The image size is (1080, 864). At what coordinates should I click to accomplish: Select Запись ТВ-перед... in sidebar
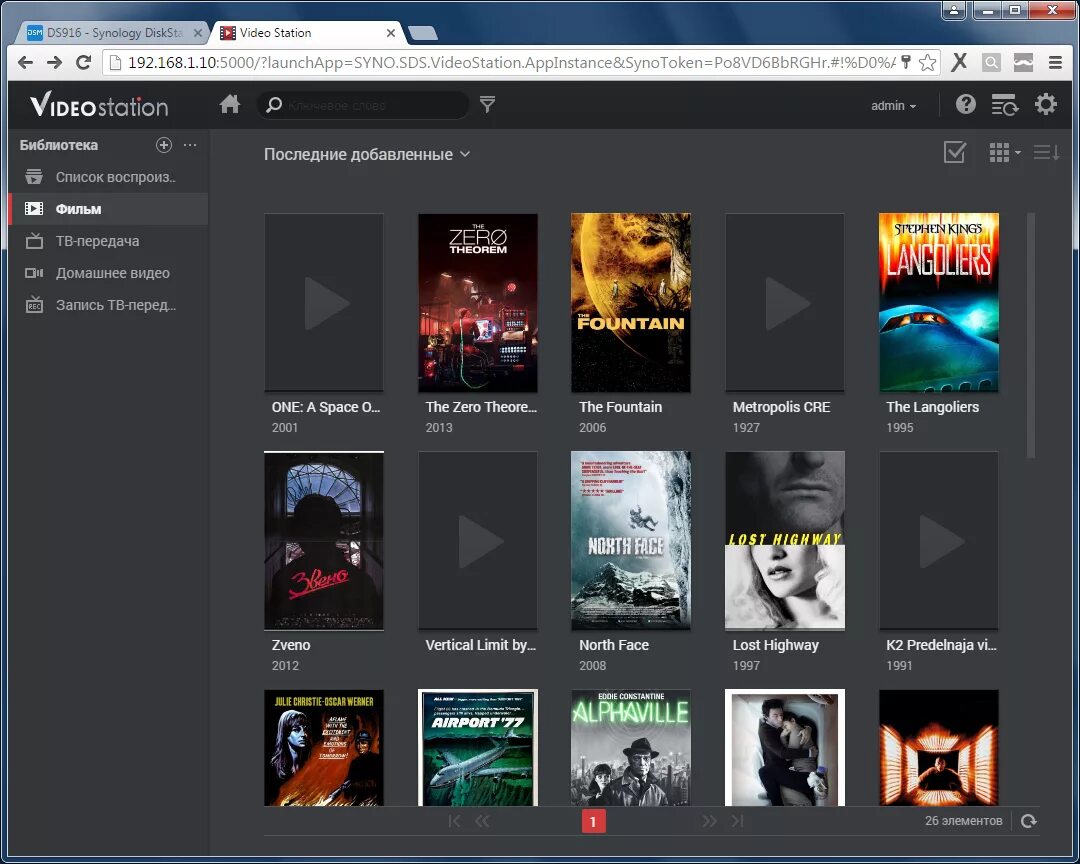pos(108,305)
